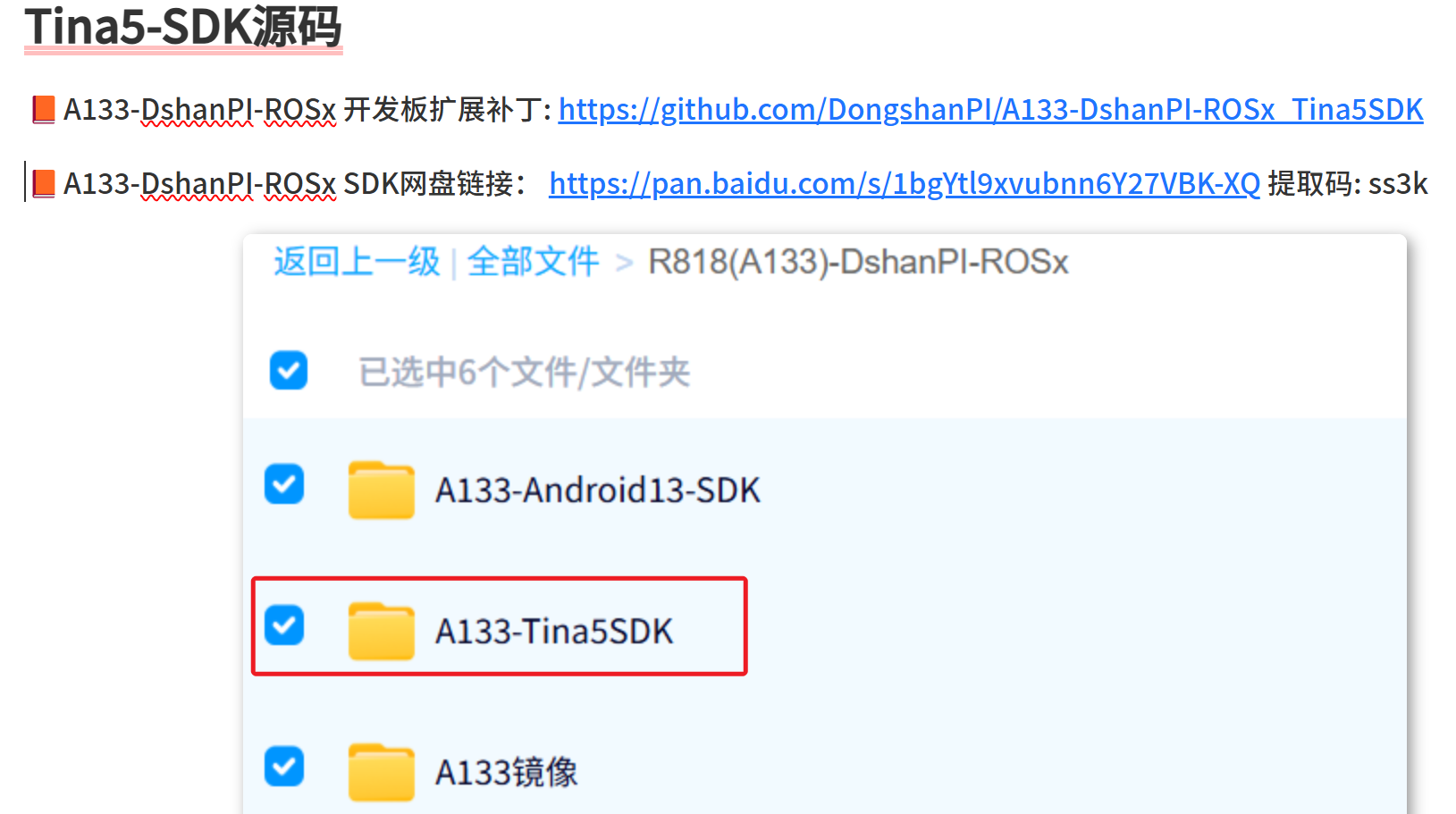Click the book icon beside 开发板扩展补丁
The width and height of the screenshot is (1456, 814).
pos(44,110)
